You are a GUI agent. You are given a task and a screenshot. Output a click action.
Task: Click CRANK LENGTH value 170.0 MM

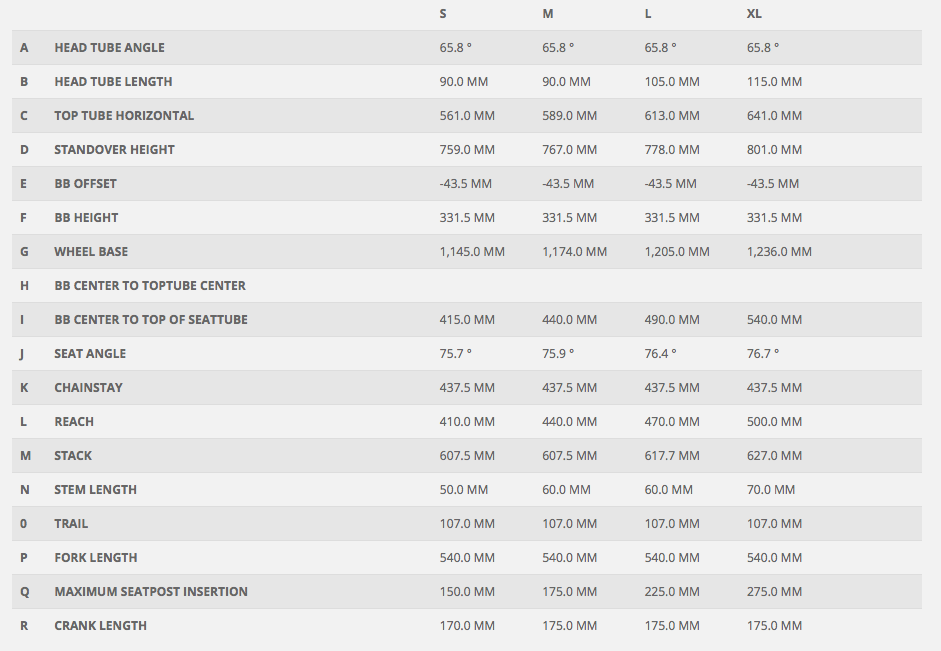coord(467,626)
